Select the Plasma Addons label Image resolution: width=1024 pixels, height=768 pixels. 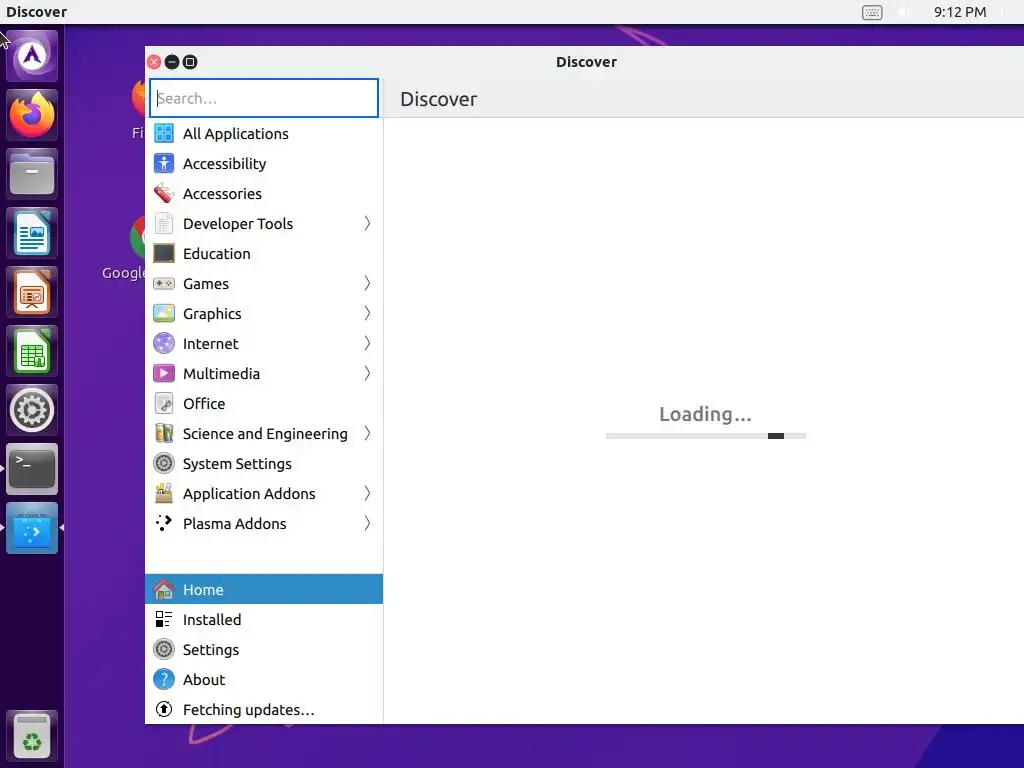(x=234, y=524)
